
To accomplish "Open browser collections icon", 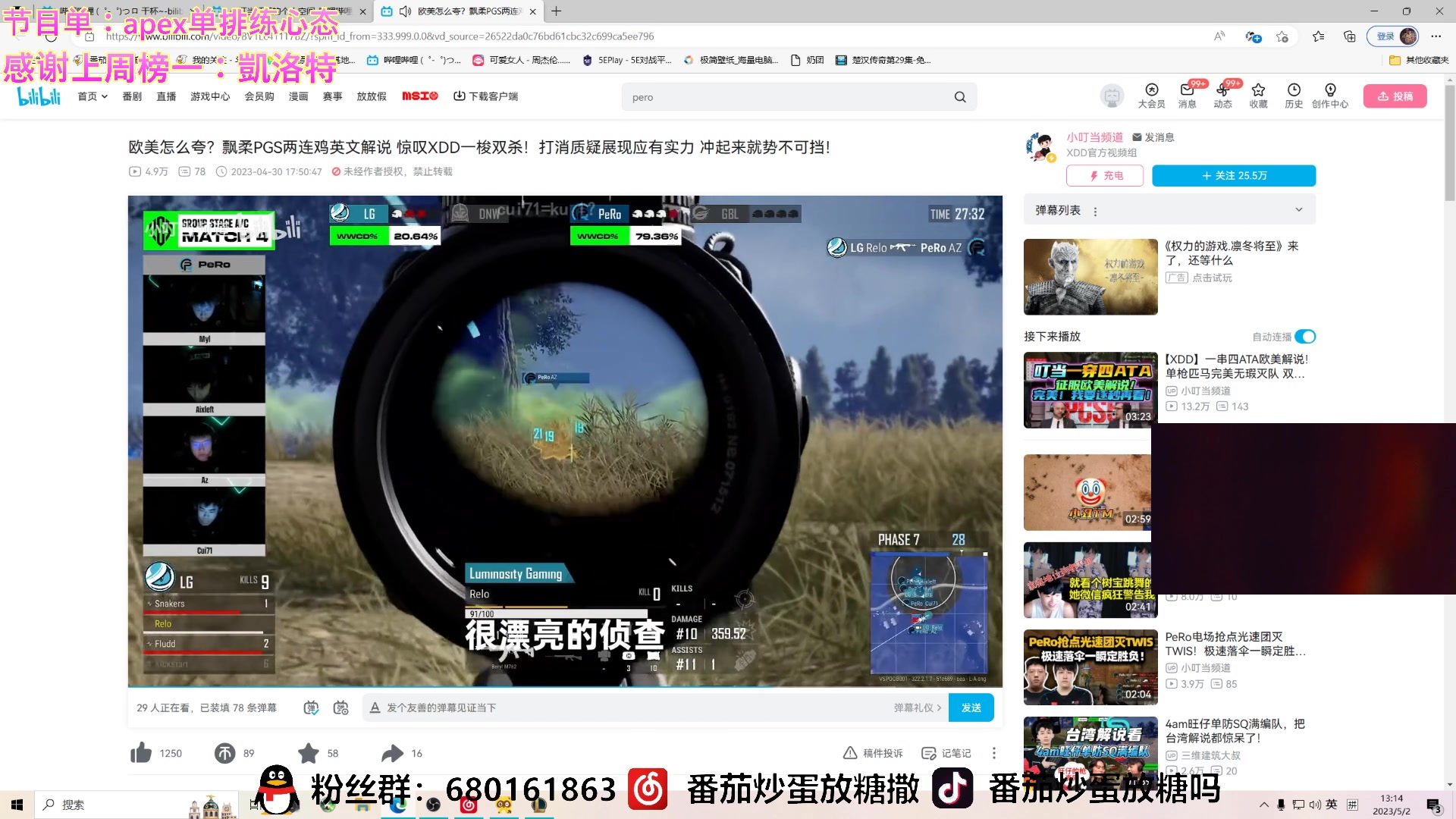I will click(x=1350, y=36).
